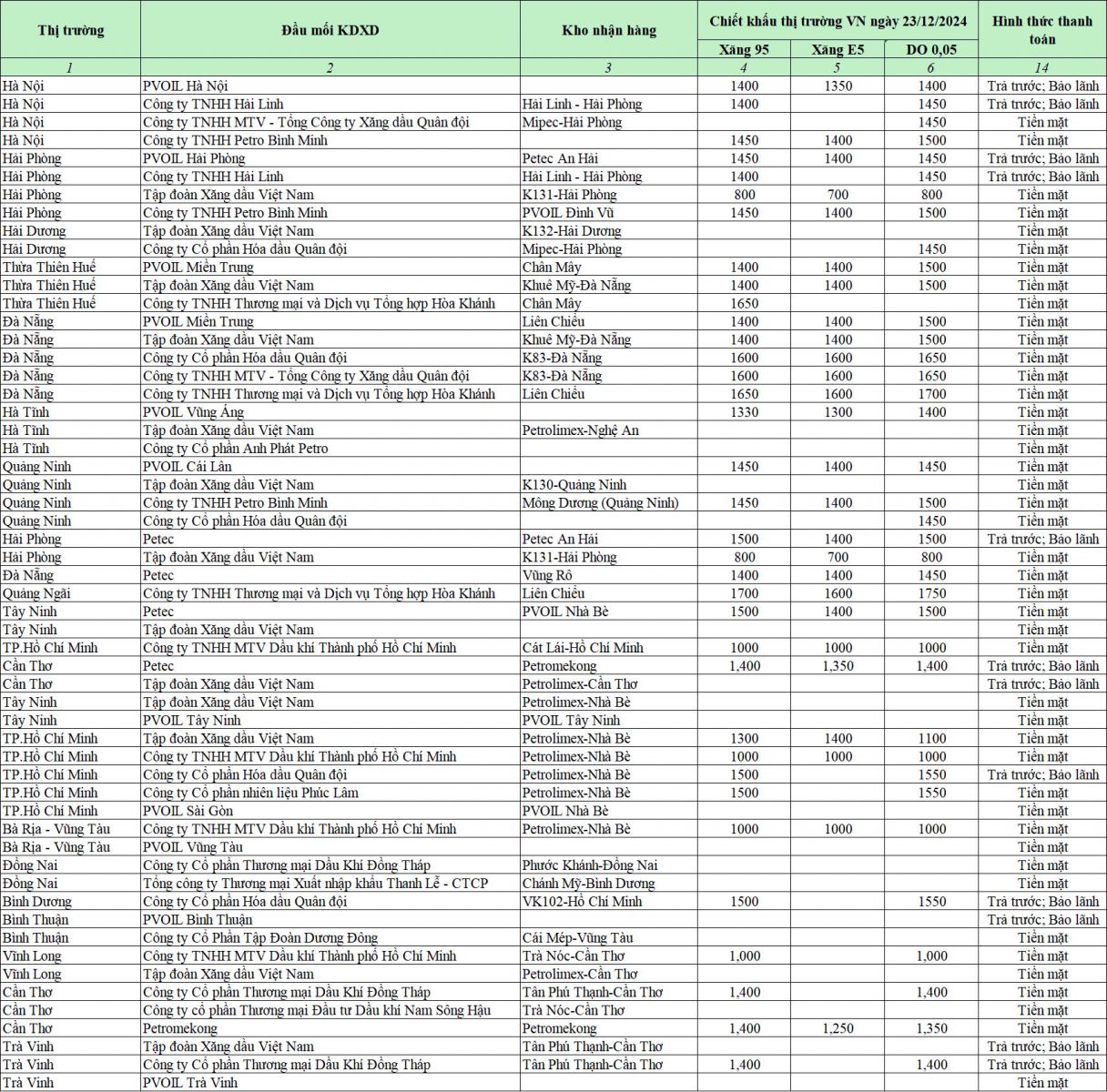
Task: Click the "1750" DO 0,05 value
Action: coord(931,593)
